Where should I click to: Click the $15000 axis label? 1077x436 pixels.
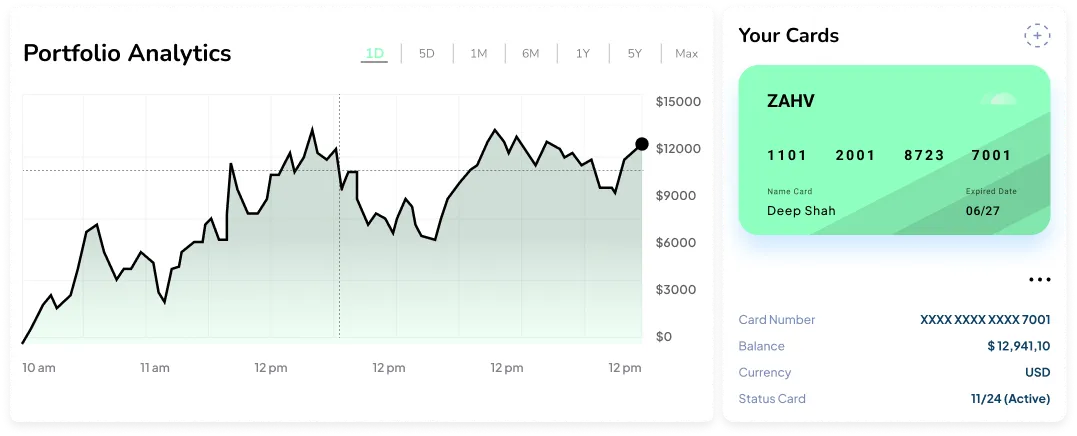coord(678,102)
